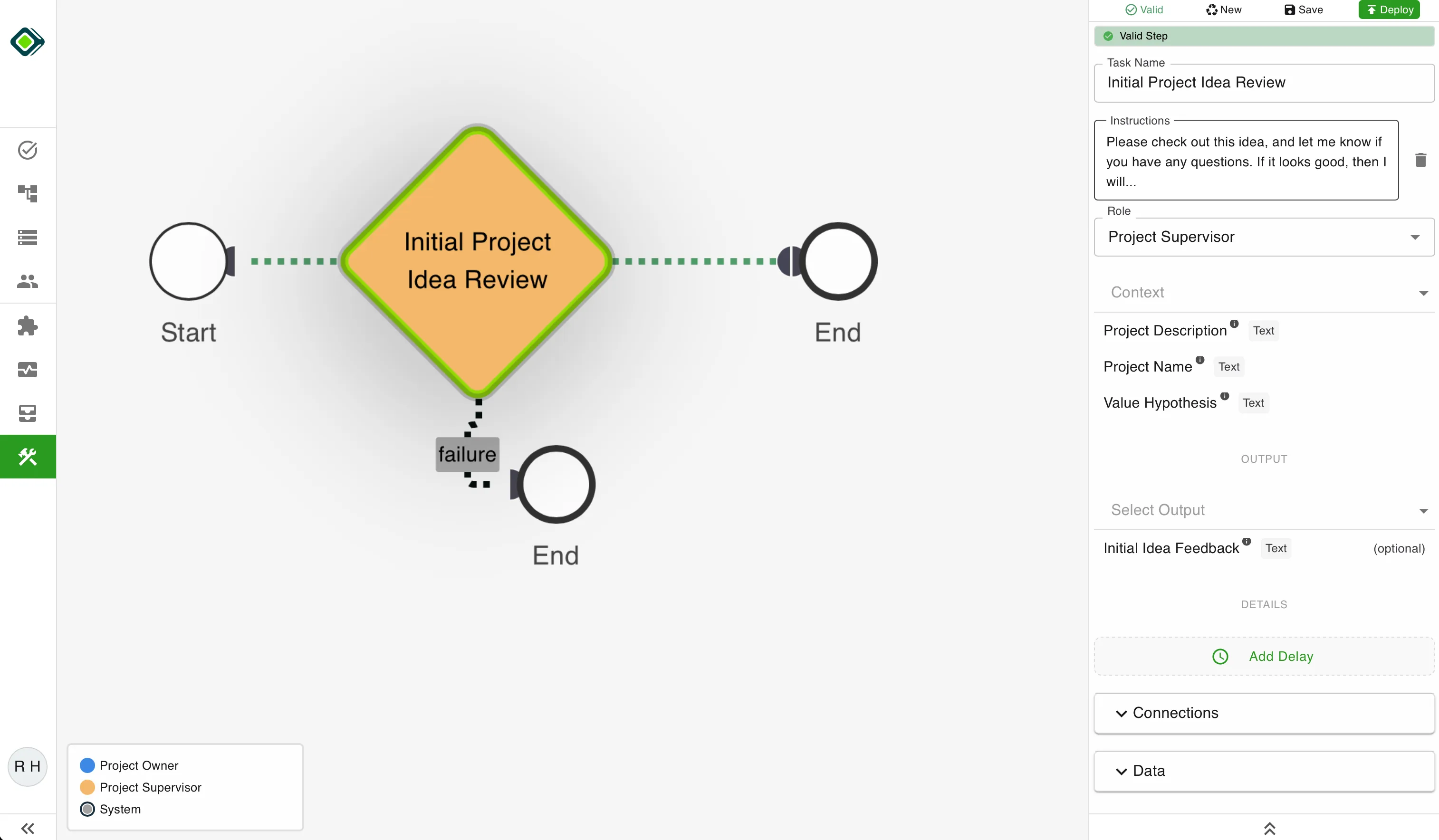Open the activity monitor sidebar icon
Viewport: 1439px width, 840px height.
click(x=28, y=370)
